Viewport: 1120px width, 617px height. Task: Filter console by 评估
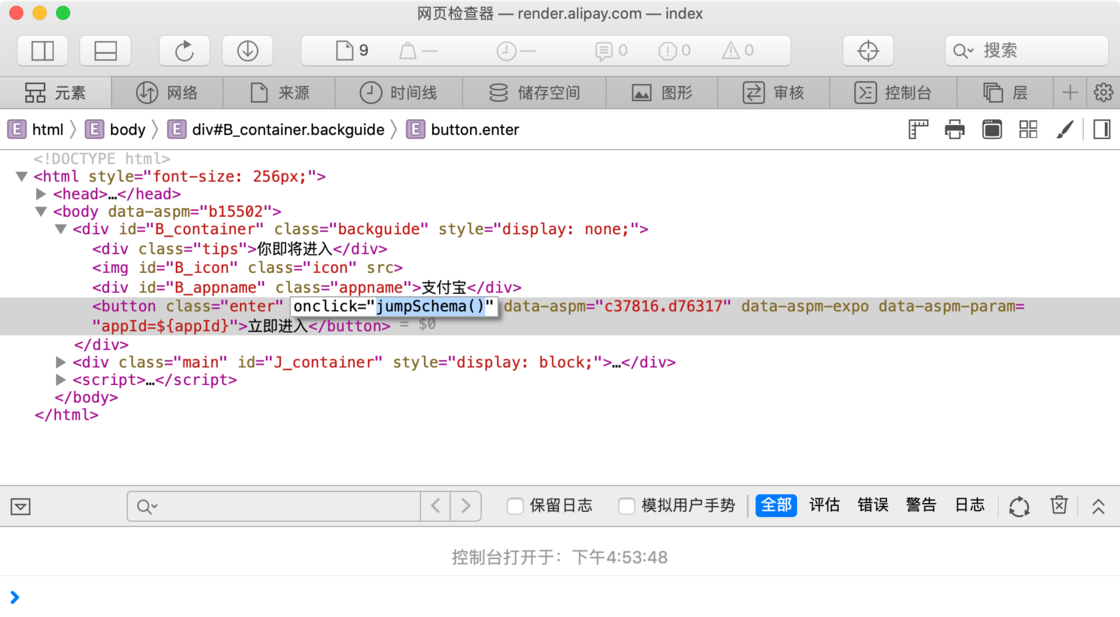pyautogui.click(x=824, y=506)
